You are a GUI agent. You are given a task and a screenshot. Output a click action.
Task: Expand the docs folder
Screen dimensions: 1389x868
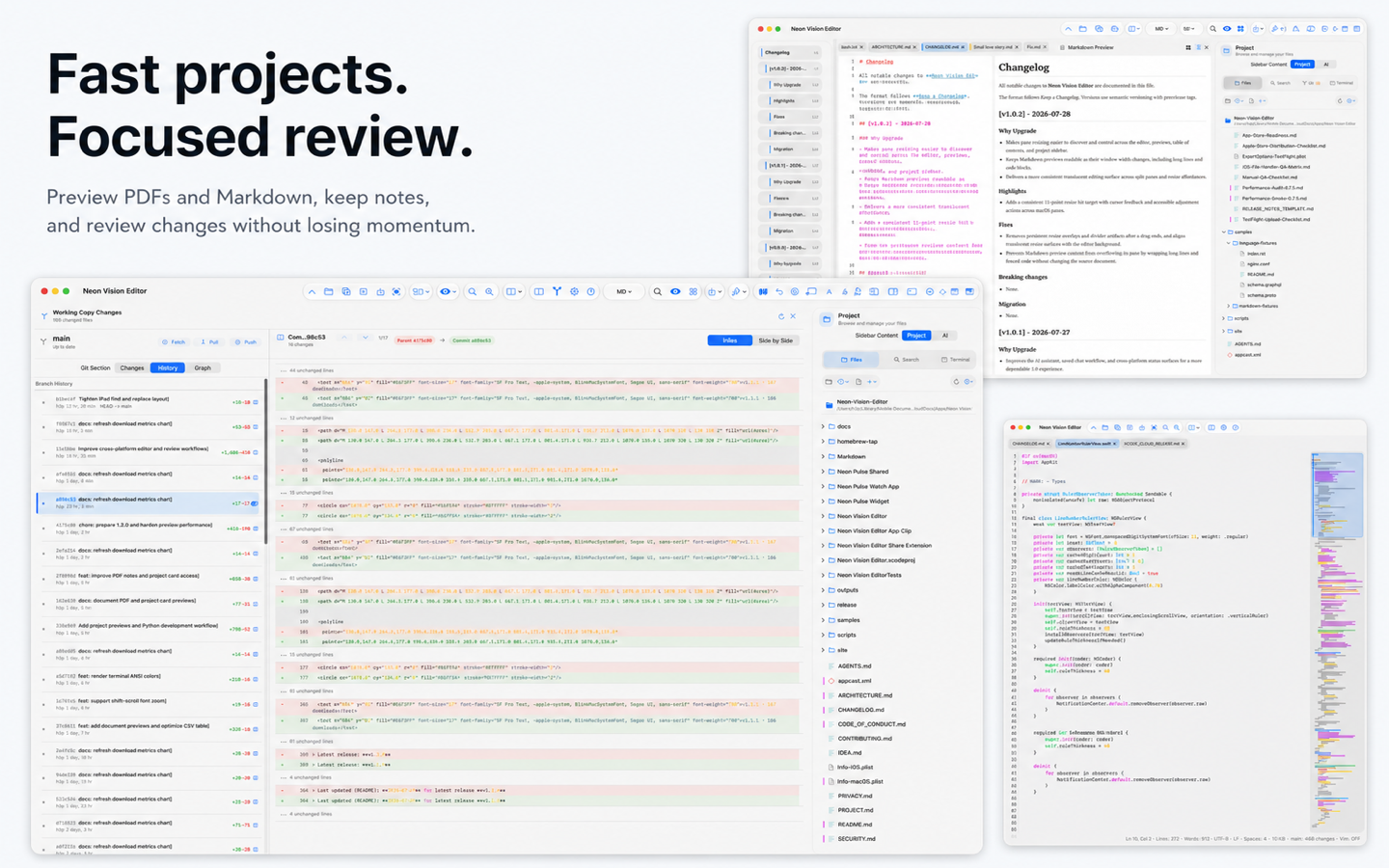click(823, 426)
